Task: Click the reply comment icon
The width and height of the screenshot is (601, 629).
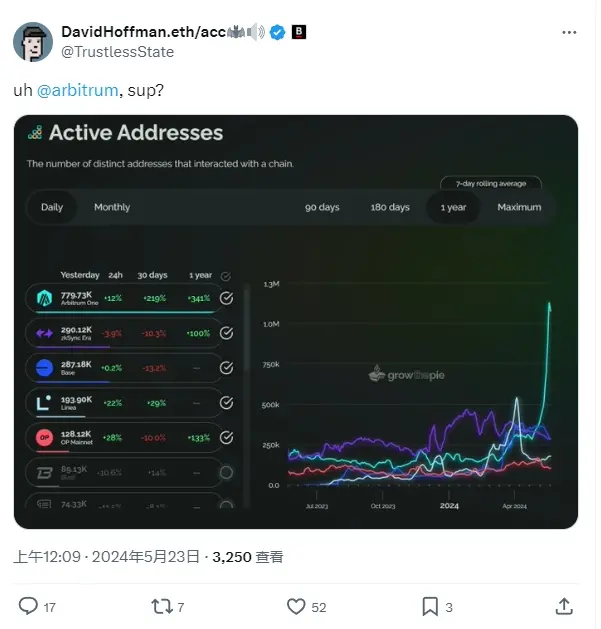Action: click(x=29, y=606)
